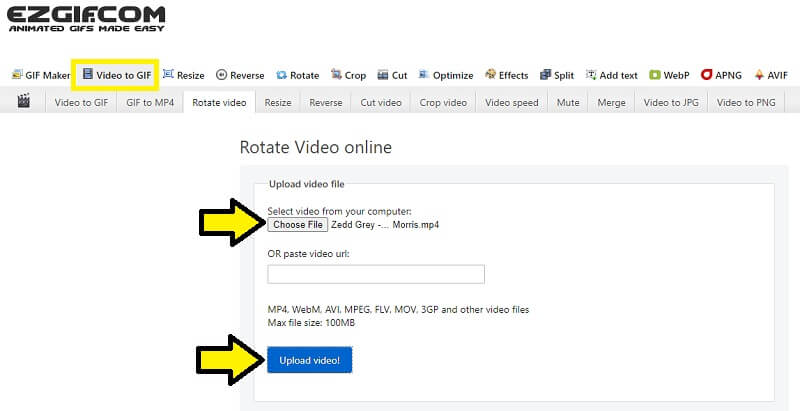800x411 pixels.
Task: Open the Rotate tool in top toolbar
Action: point(297,75)
